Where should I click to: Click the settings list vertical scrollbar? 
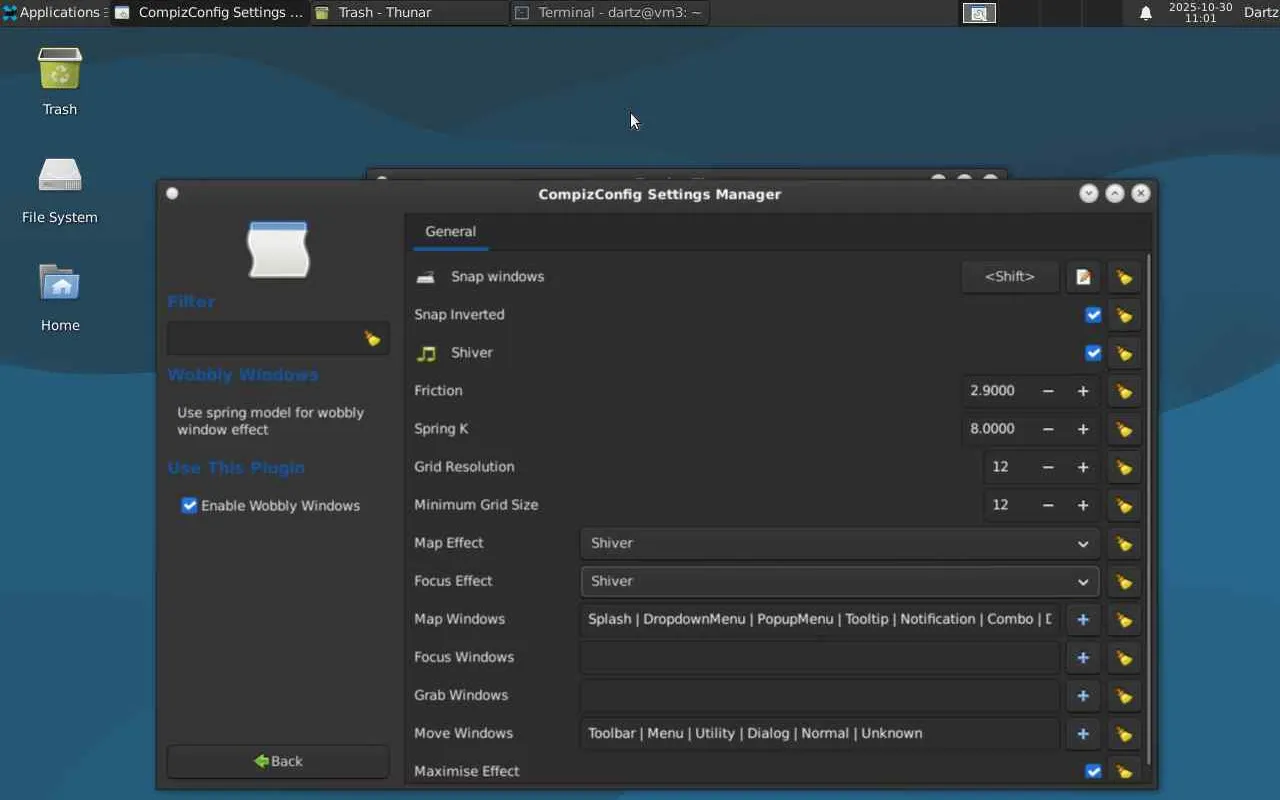pyautogui.click(x=1148, y=510)
